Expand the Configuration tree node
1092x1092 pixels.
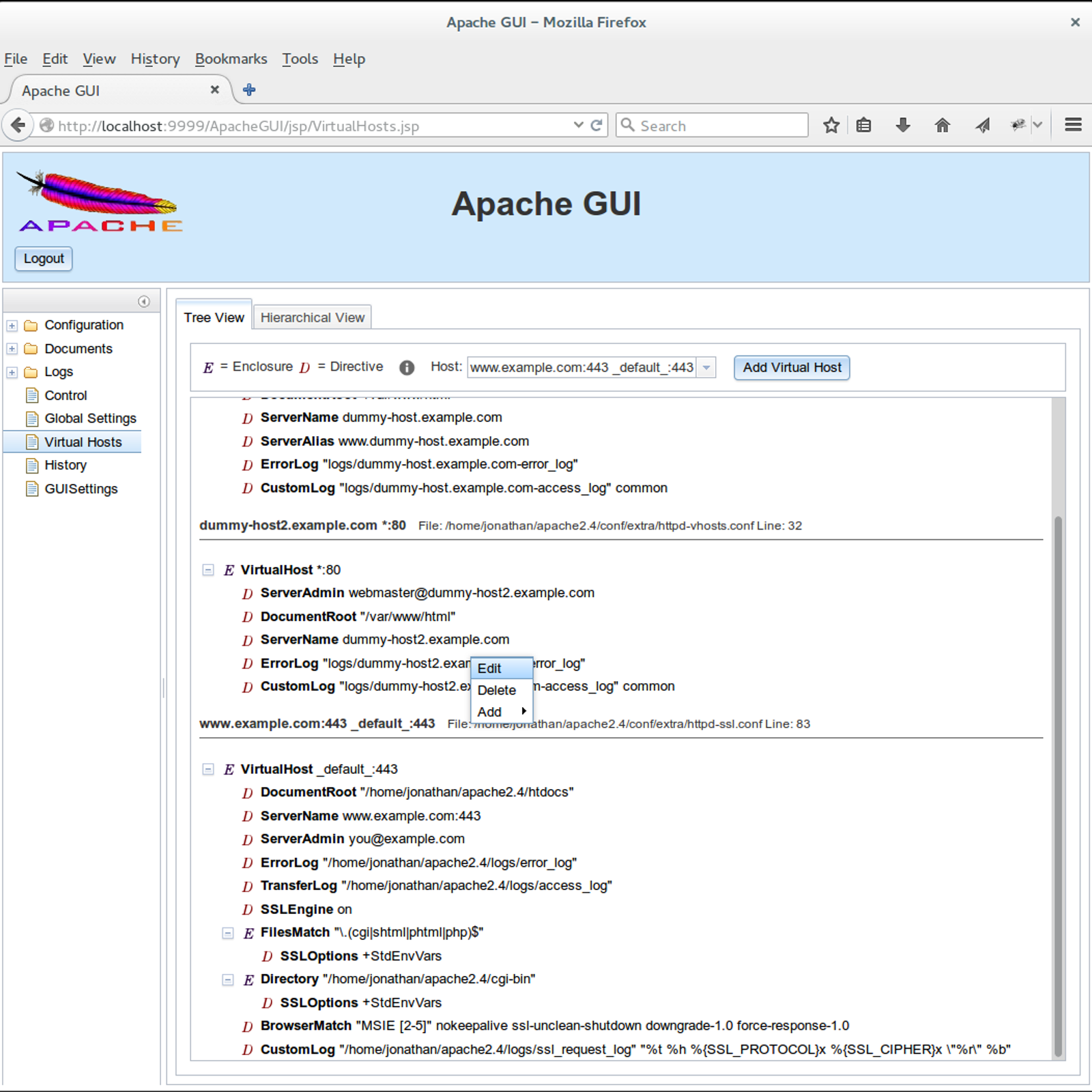pos(12,326)
